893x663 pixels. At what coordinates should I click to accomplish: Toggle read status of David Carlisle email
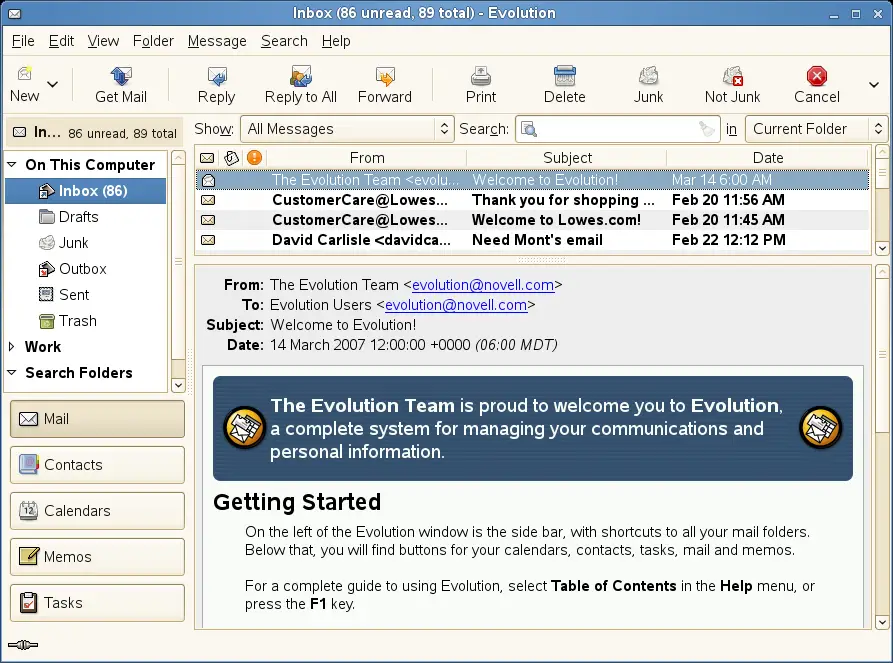click(x=208, y=240)
